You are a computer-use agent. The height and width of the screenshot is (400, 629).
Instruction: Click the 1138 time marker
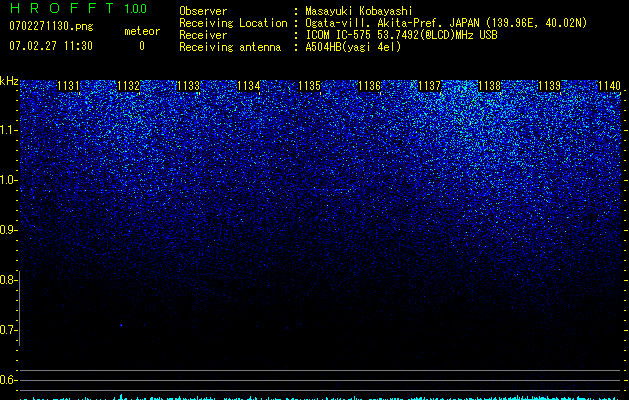pyautogui.click(x=489, y=86)
